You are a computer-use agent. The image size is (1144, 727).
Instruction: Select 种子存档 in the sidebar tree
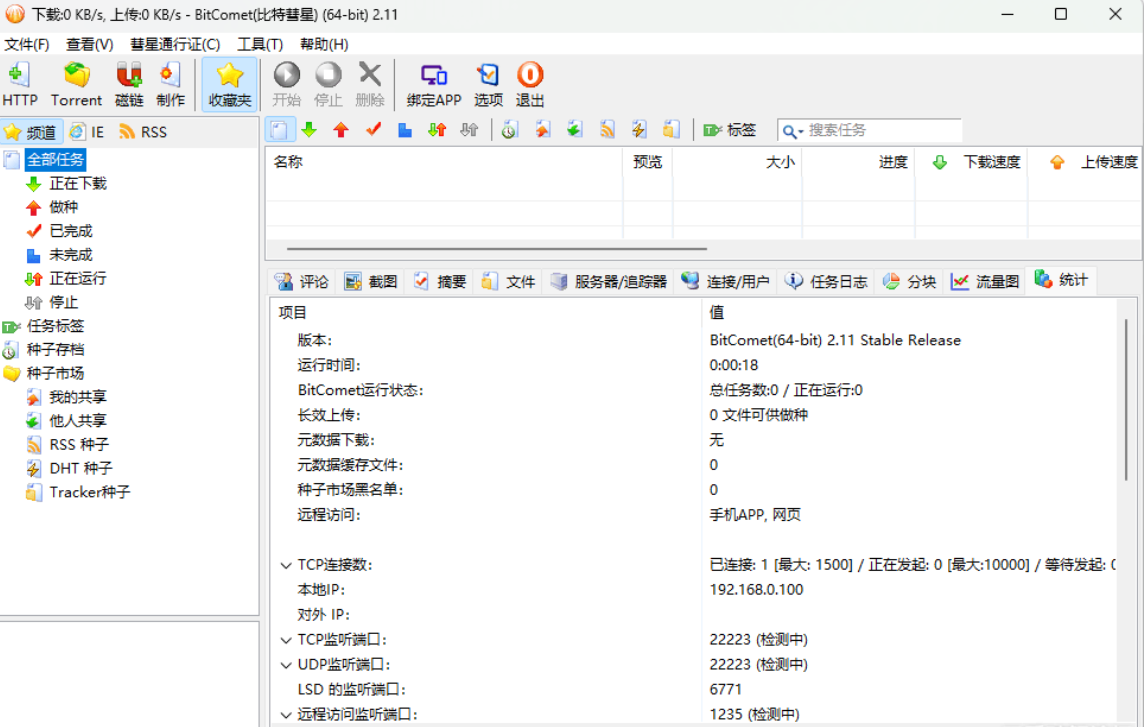pyautogui.click(x=55, y=350)
